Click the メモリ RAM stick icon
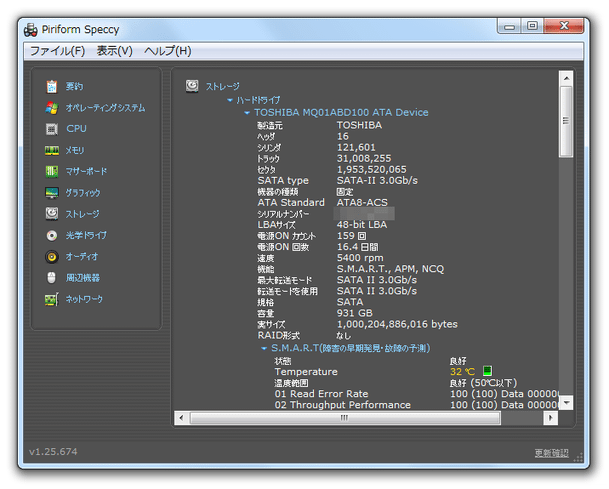Viewport: 609px width, 489px height. [52, 150]
